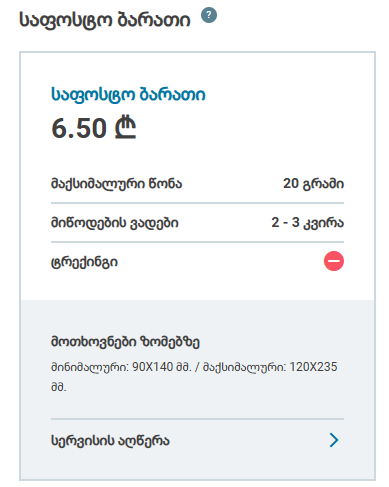Click the divider above სერვისის აღწერა

pyautogui.click(x=197, y=419)
